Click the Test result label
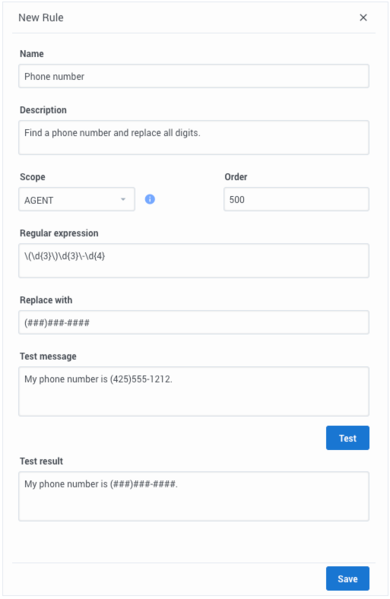The image size is (390, 599). point(41,461)
